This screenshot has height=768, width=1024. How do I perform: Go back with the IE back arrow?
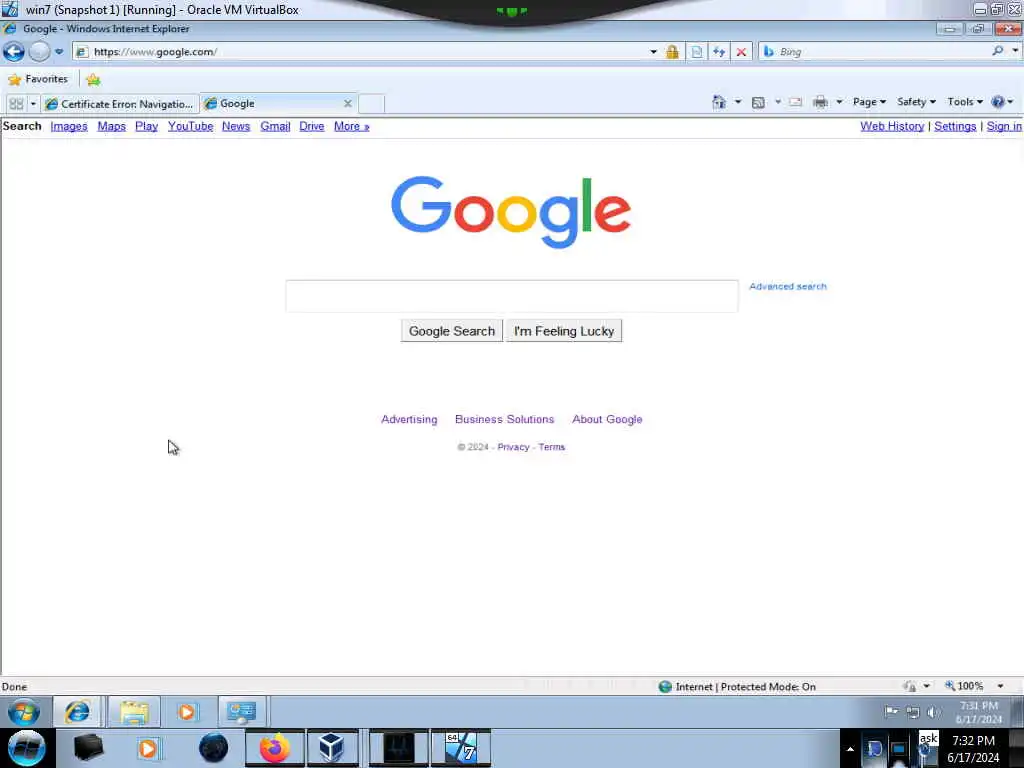pos(14,52)
